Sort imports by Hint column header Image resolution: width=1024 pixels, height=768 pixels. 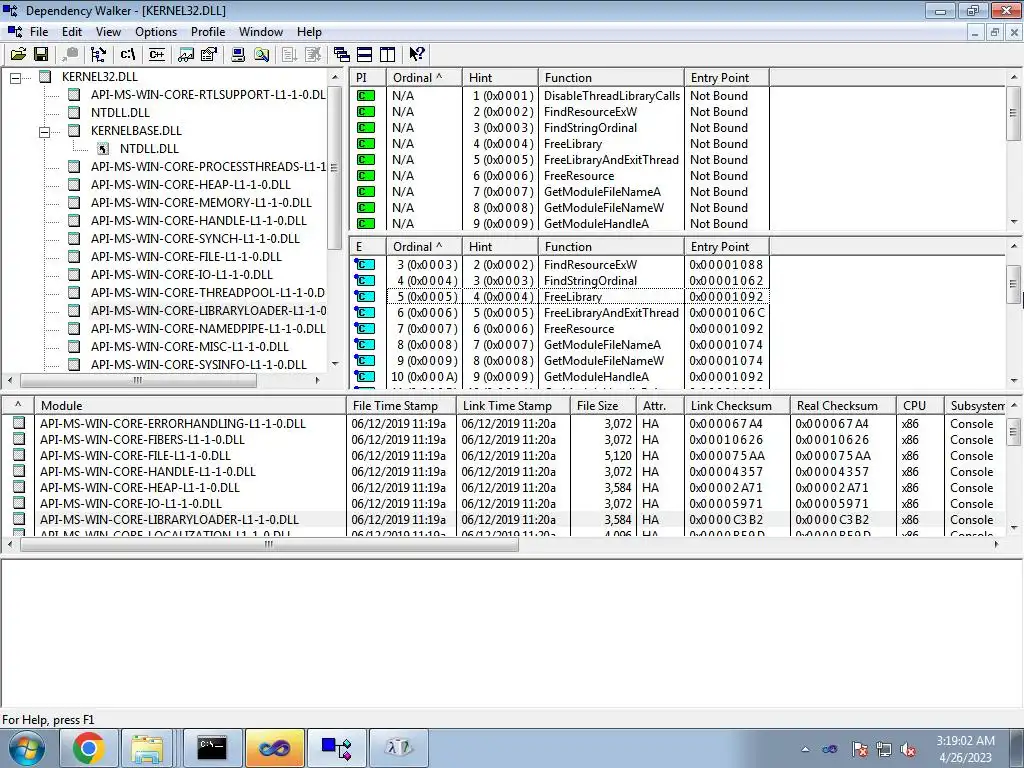500,78
